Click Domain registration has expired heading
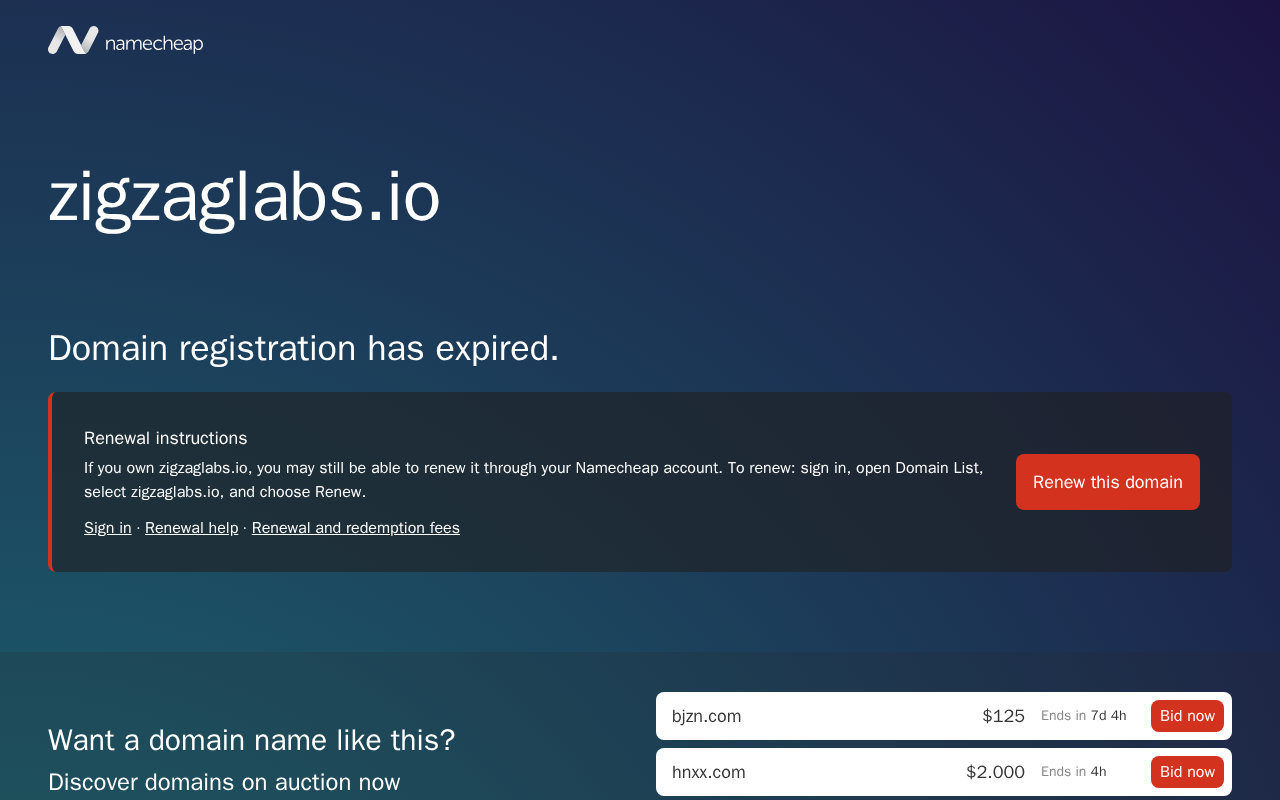The width and height of the screenshot is (1280, 800). click(304, 348)
